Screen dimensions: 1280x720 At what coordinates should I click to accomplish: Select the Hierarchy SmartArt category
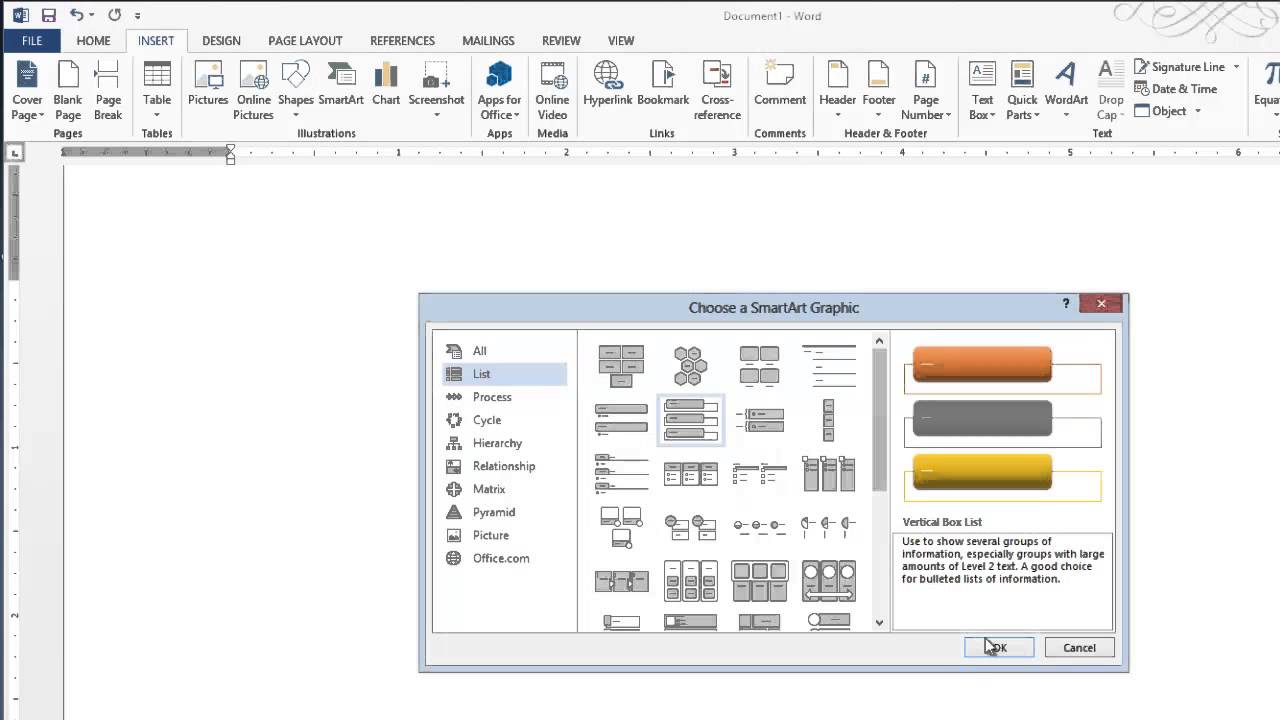pyautogui.click(x=504, y=443)
